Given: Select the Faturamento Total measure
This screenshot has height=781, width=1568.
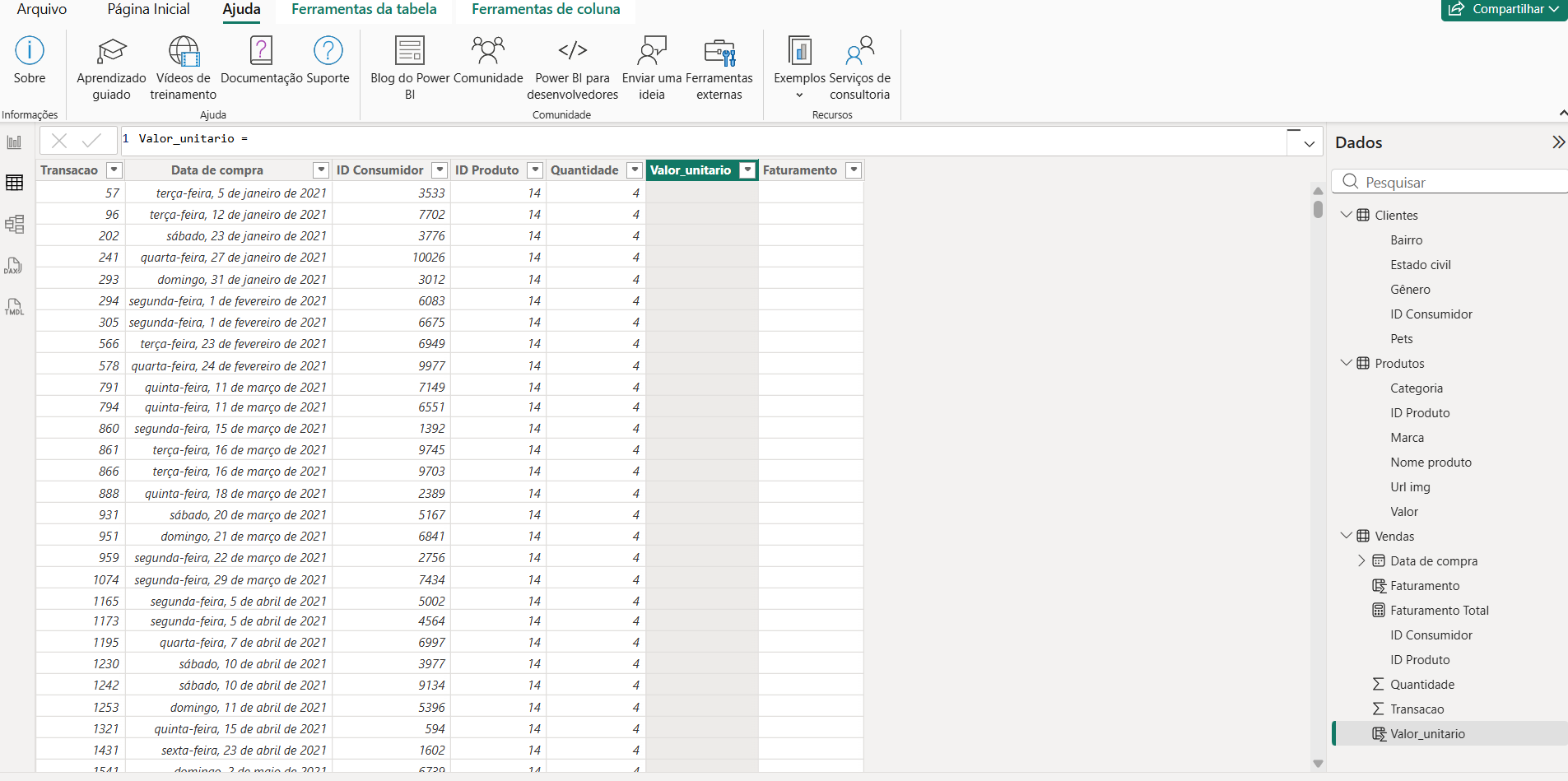Looking at the screenshot, I should [x=1439, y=611].
